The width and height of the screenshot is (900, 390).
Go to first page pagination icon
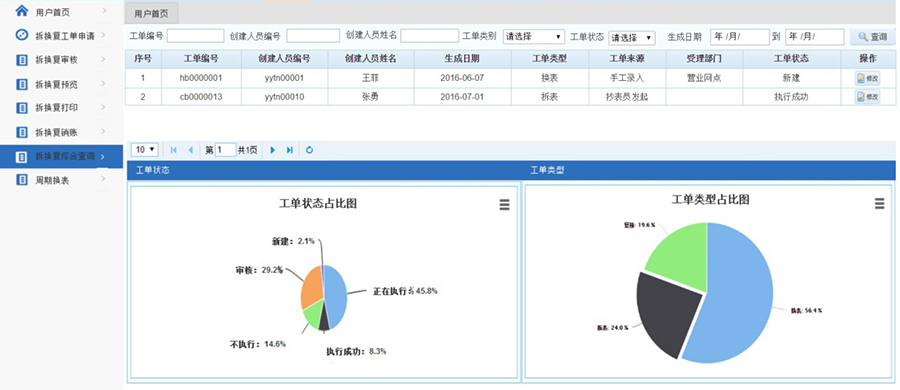pyautogui.click(x=174, y=150)
